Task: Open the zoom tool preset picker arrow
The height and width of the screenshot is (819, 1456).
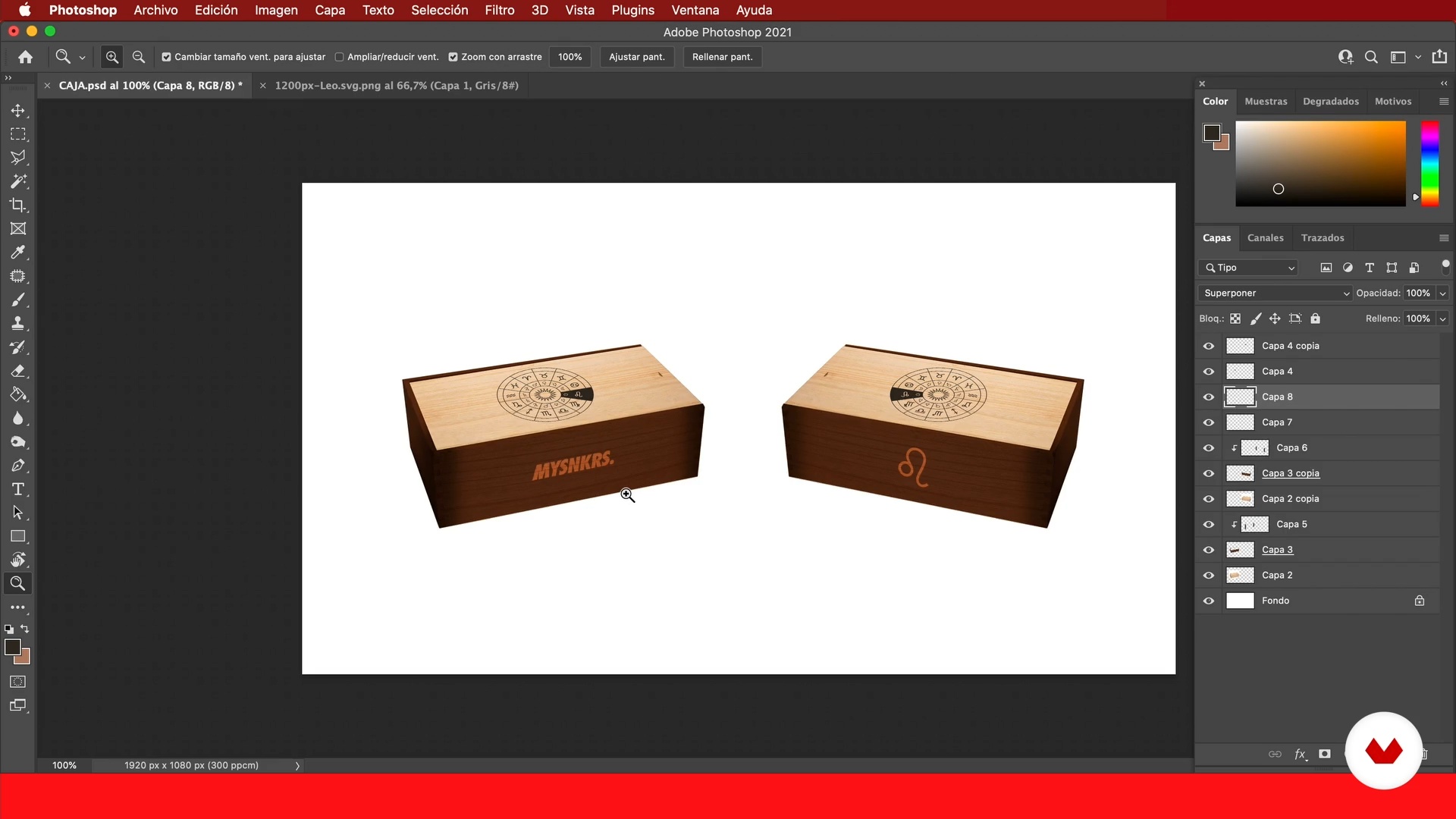Action: coord(82,58)
